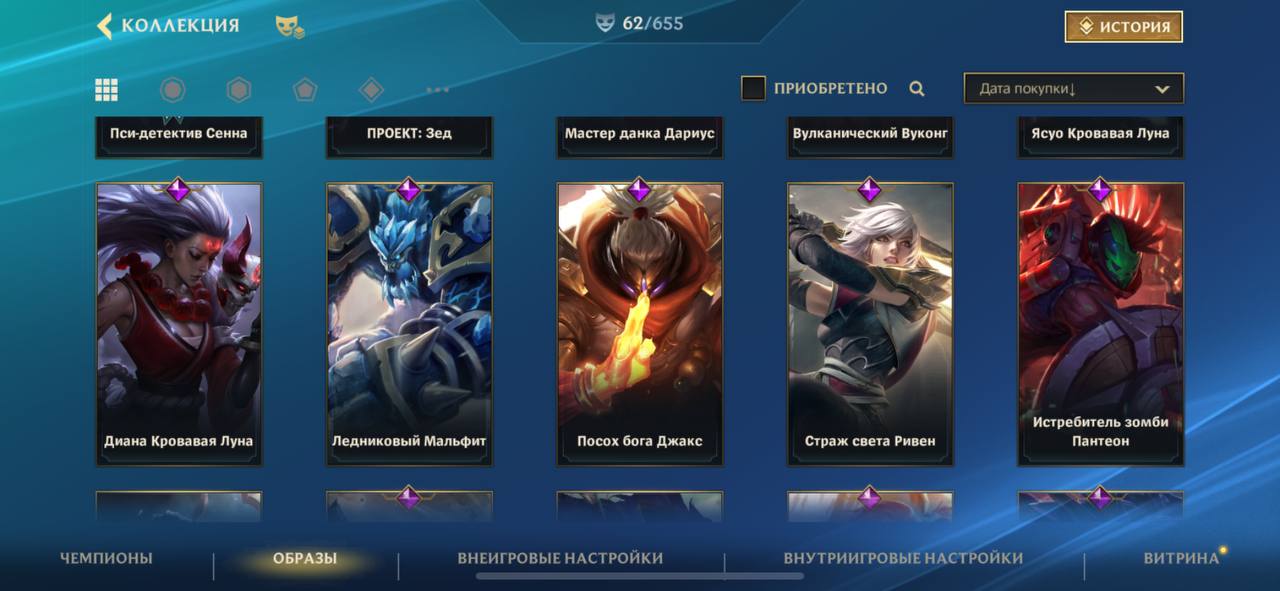Open the Внутриигровые настройки tab
1280x591 pixels.
click(903, 558)
